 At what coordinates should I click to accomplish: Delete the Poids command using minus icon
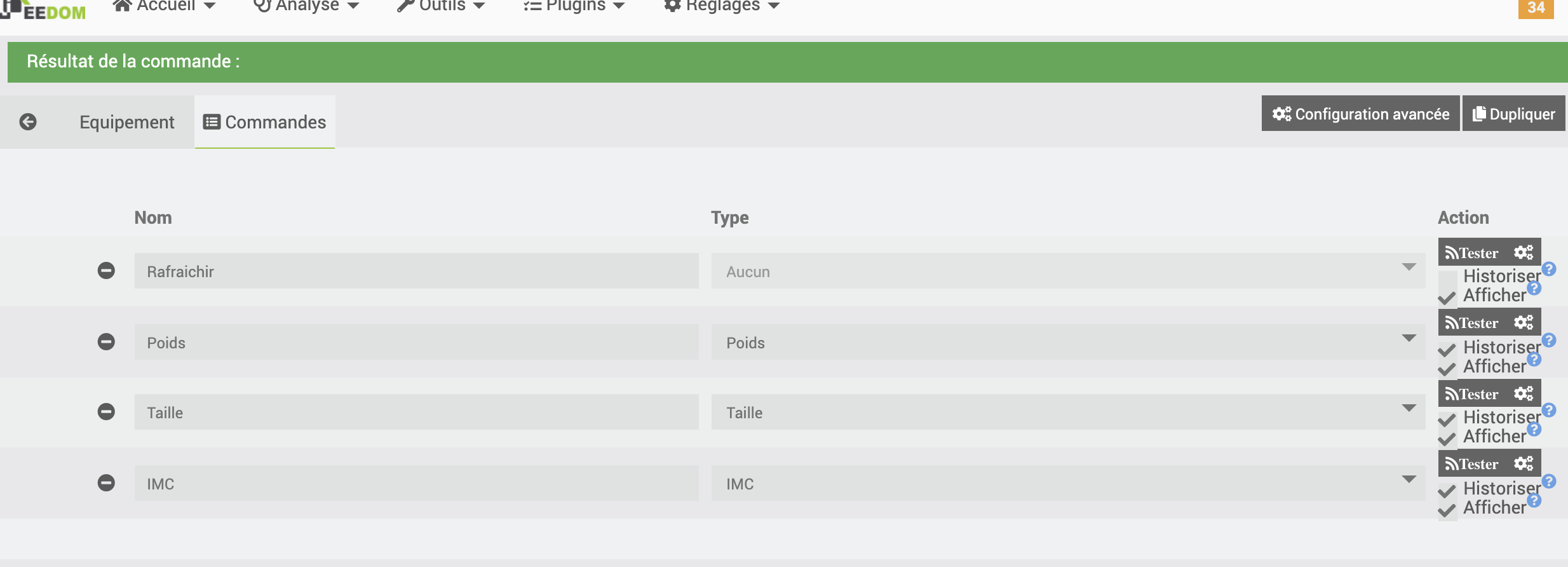click(106, 342)
